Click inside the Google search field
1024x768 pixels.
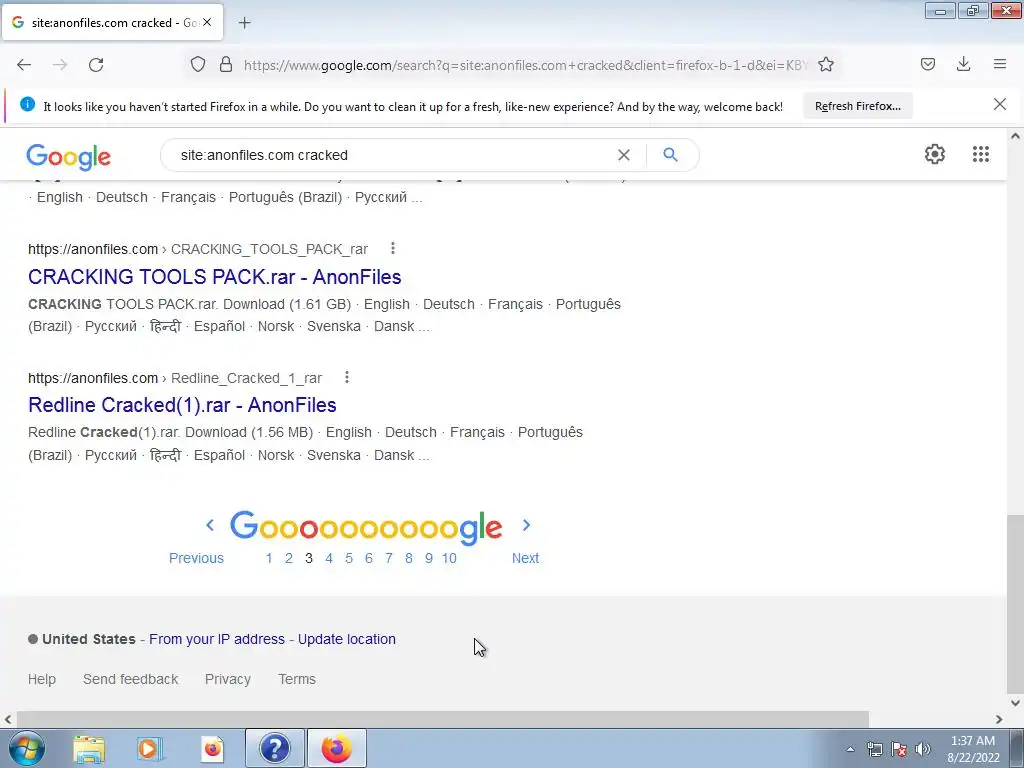[392, 155]
